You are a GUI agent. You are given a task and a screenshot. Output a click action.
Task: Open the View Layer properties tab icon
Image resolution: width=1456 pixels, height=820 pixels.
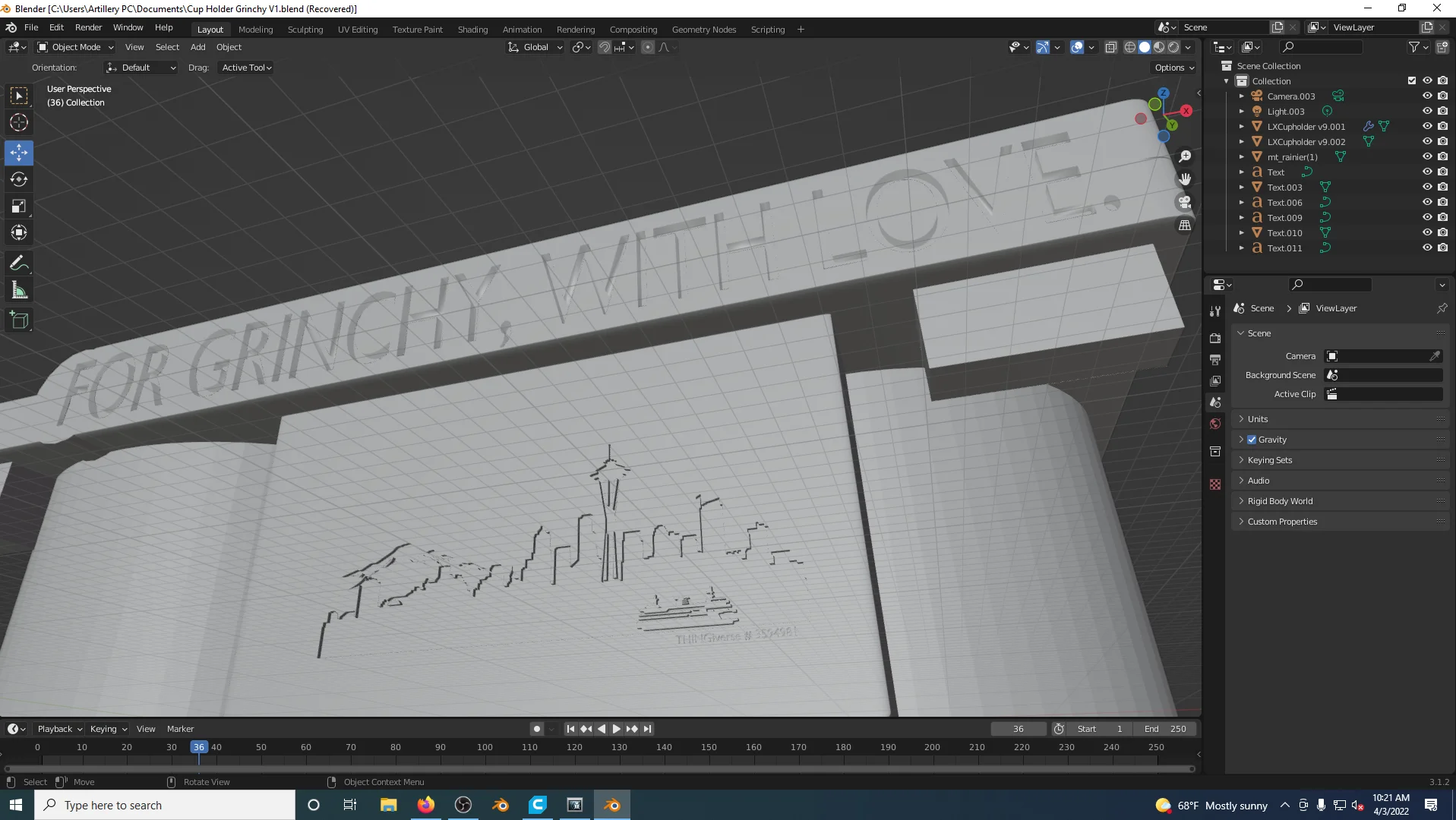click(x=1215, y=380)
